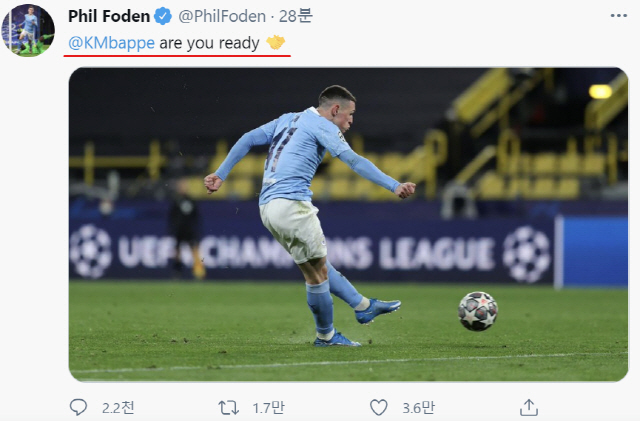Open the @PhilFoden handle link
This screenshot has width=640, height=421.
(222, 16)
